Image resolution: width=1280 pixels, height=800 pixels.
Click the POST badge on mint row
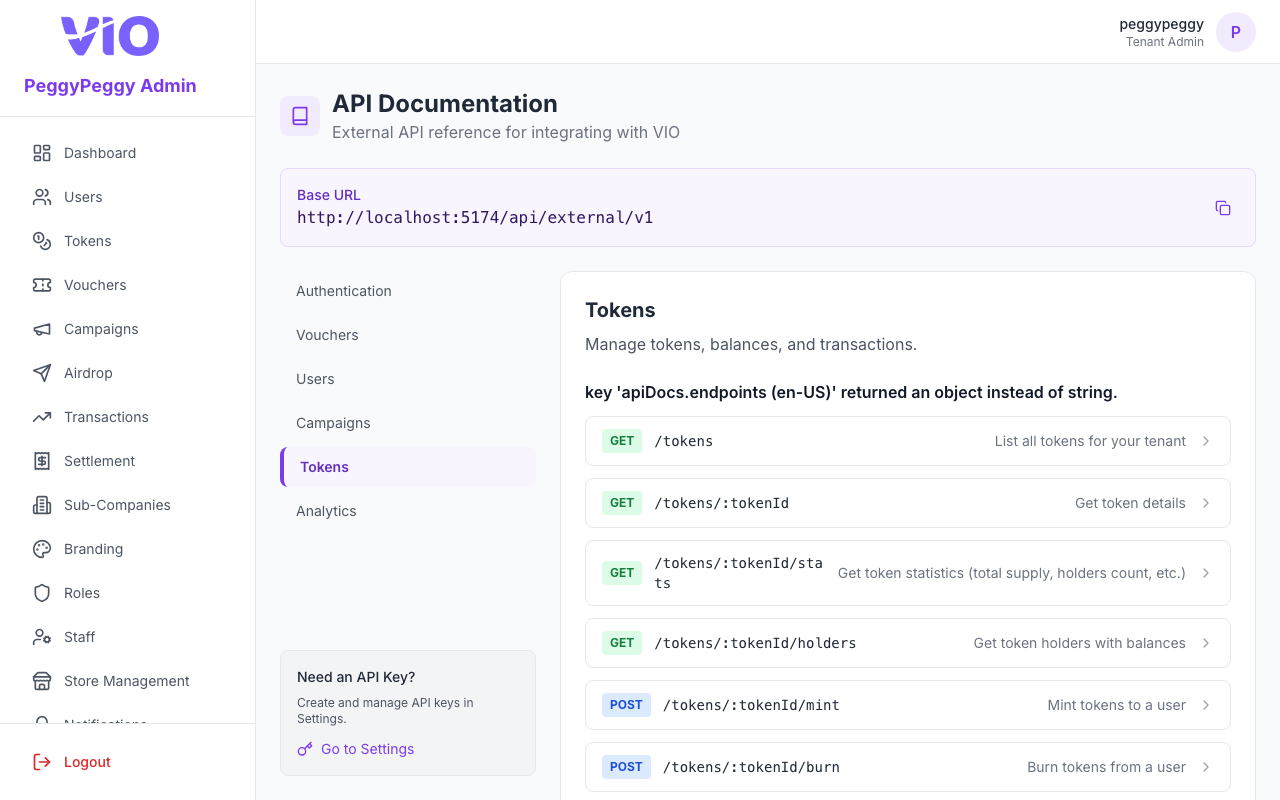click(626, 705)
